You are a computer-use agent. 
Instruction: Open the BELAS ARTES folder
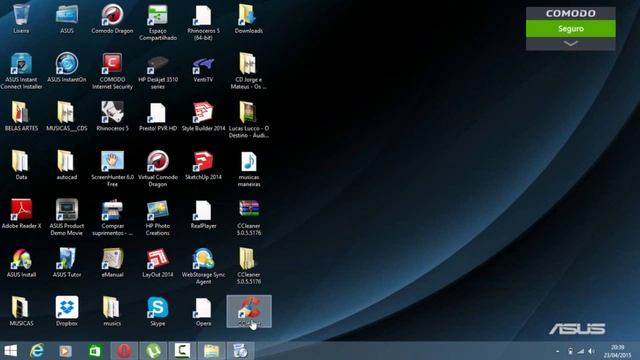21,116
